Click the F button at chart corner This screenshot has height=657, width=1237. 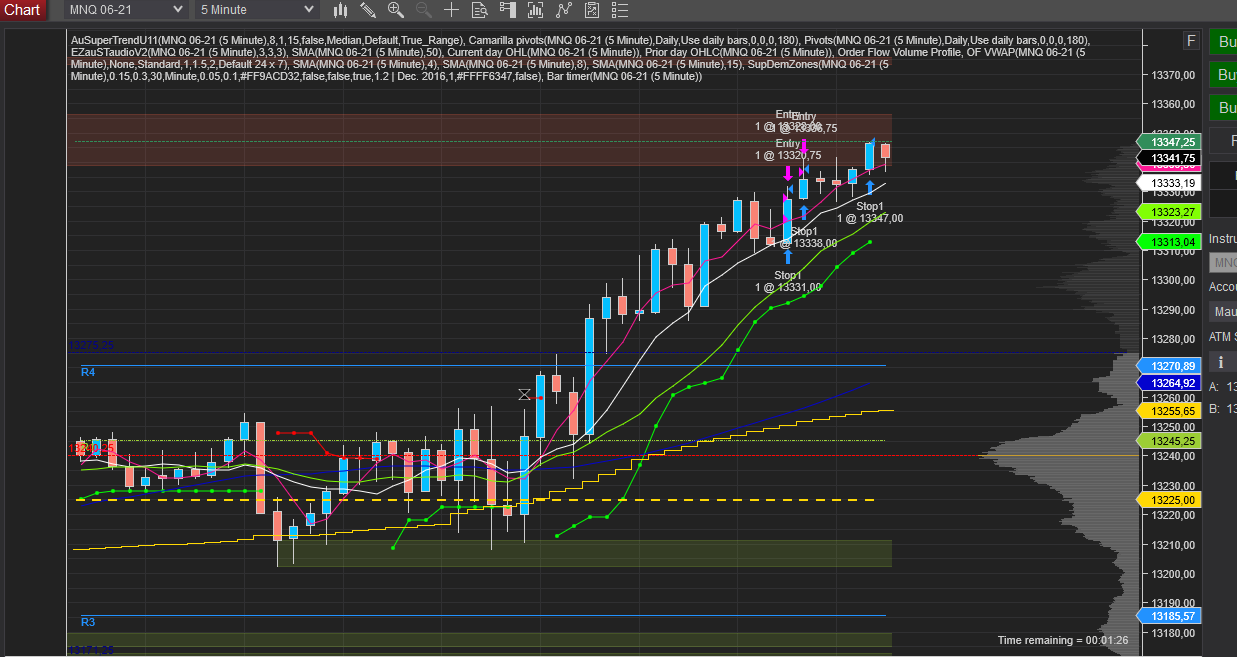click(1190, 41)
